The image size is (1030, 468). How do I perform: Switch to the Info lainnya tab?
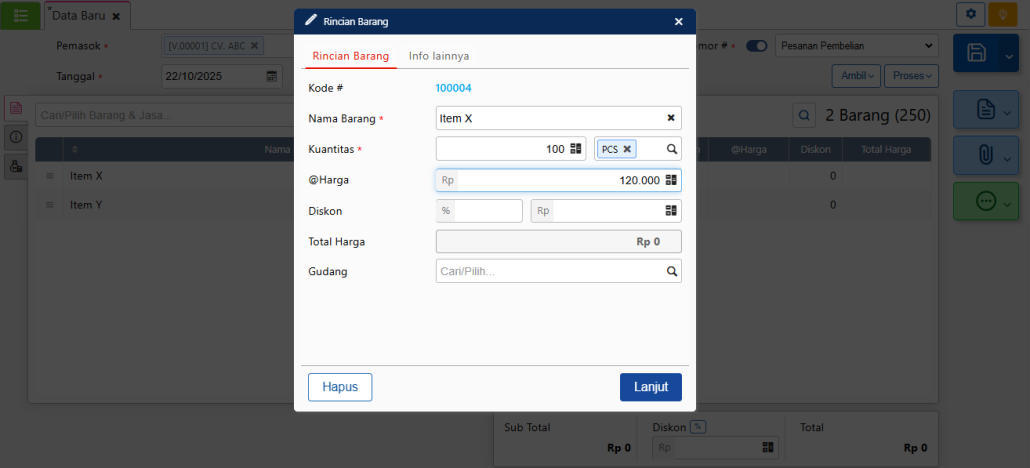[x=439, y=56]
